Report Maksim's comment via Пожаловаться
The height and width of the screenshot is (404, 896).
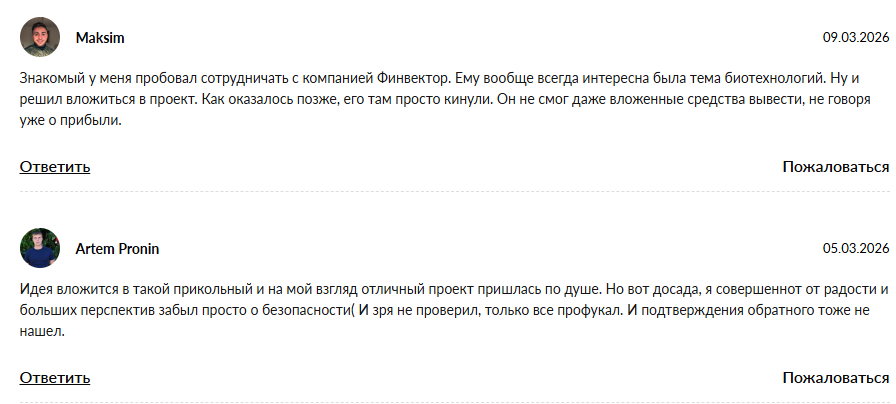(x=835, y=167)
